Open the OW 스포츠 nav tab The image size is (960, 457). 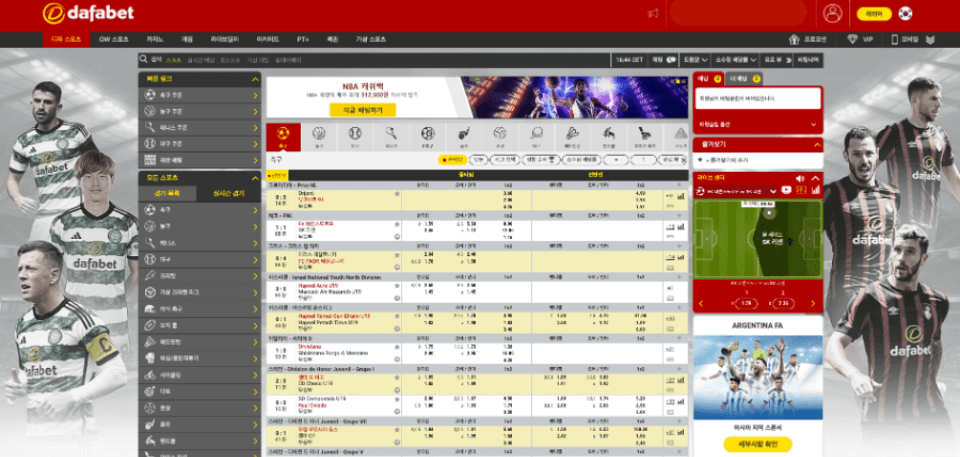114,39
